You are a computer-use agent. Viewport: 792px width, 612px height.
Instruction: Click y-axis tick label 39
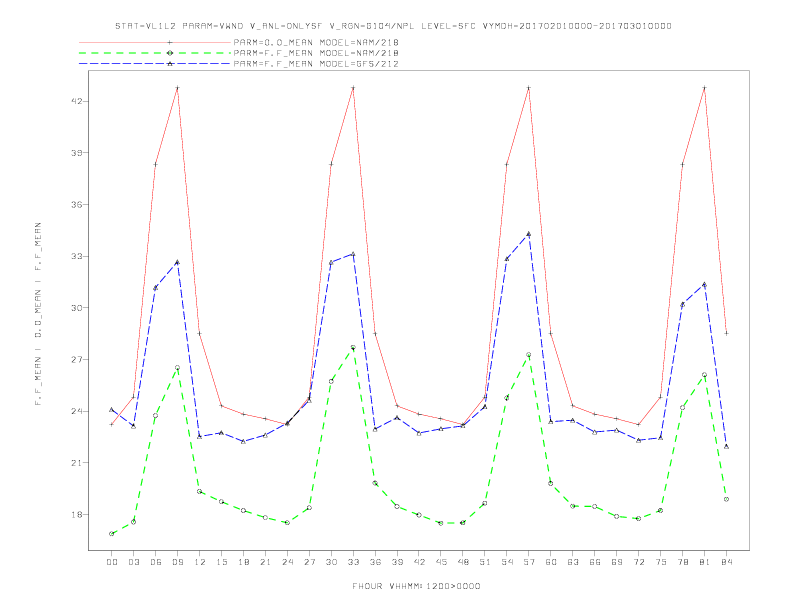click(x=77, y=152)
